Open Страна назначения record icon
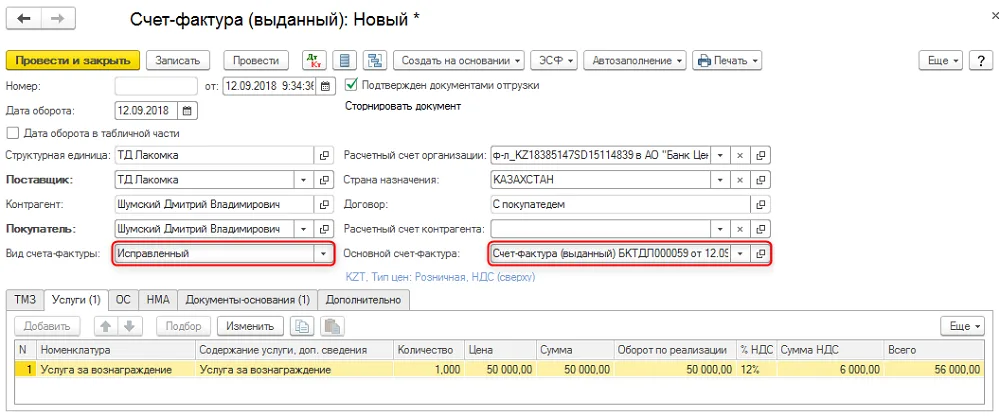Screen dimensions: 1000x416 [x=760, y=179]
